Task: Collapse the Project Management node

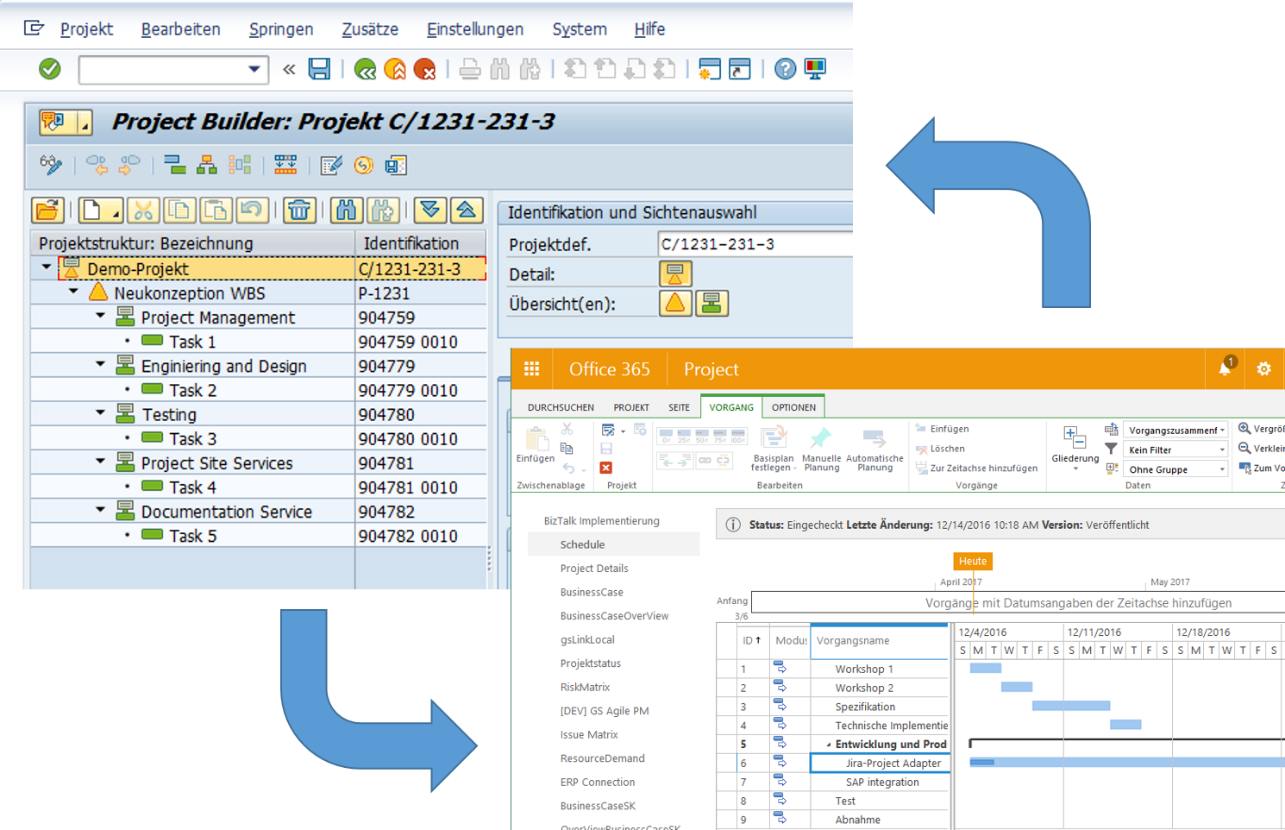Action: point(100,317)
